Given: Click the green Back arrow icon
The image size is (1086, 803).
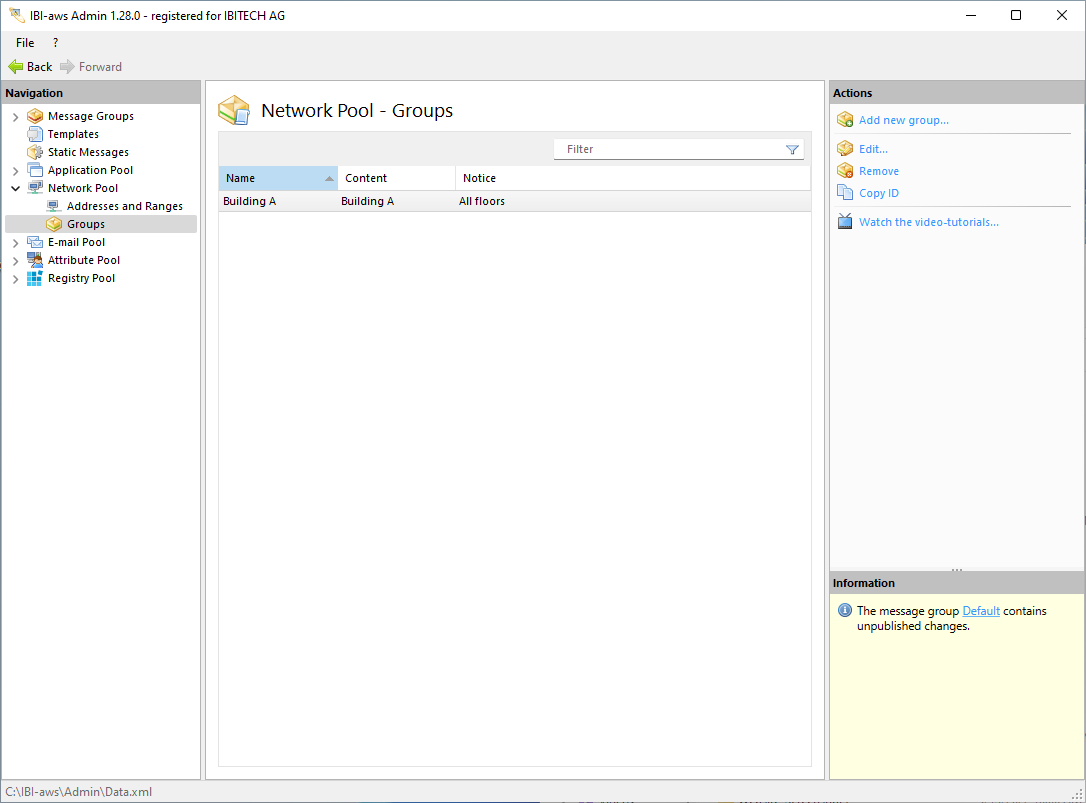Looking at the screenshot, I should click(x=15, y=67).
